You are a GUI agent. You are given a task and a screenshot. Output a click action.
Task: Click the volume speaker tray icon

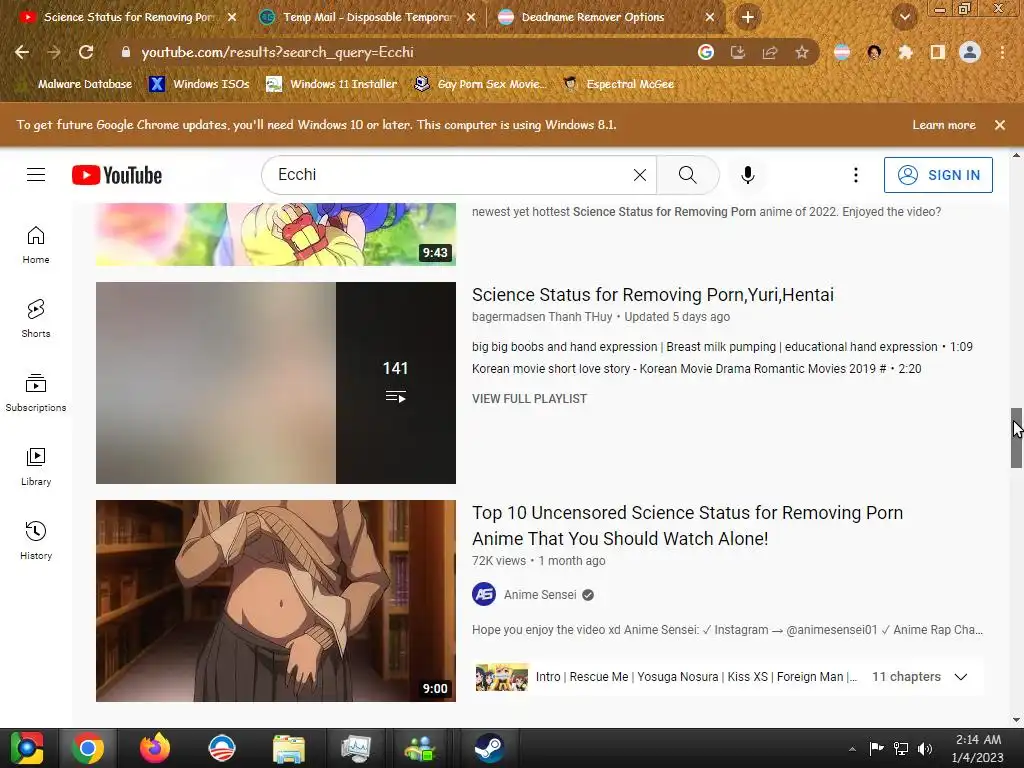[925, 749]
